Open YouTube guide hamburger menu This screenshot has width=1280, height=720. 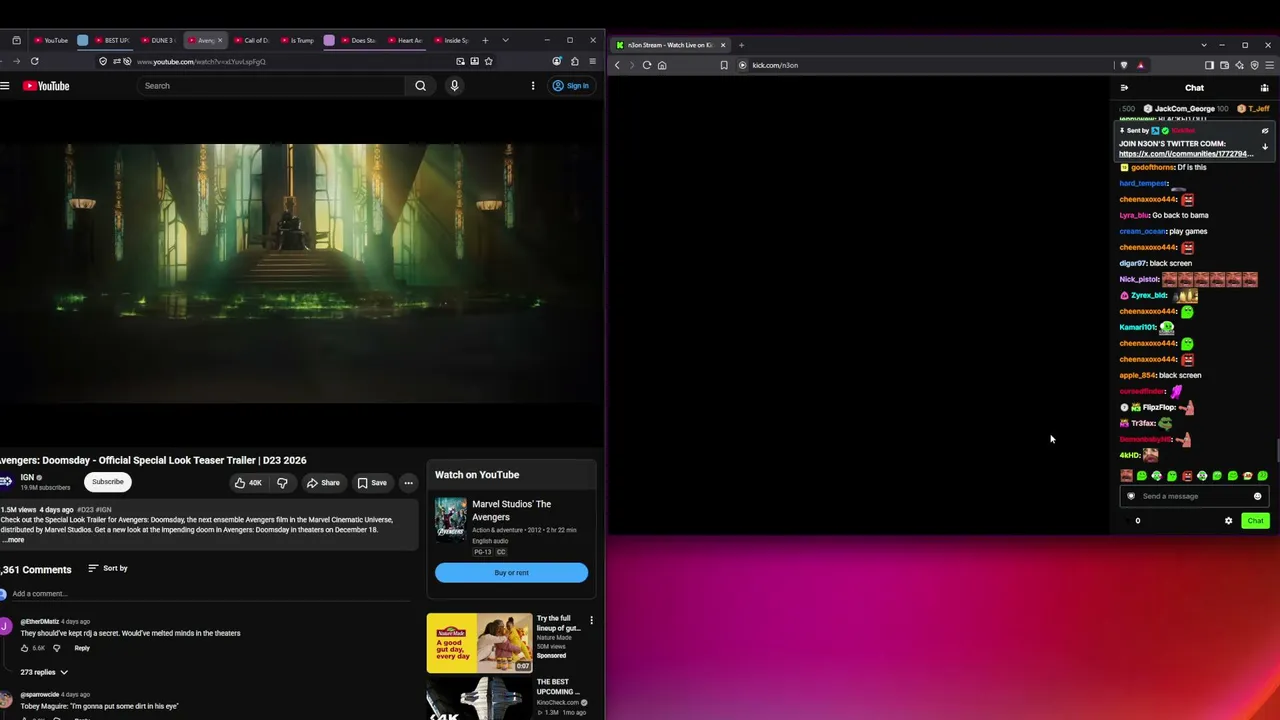point(5,86)
